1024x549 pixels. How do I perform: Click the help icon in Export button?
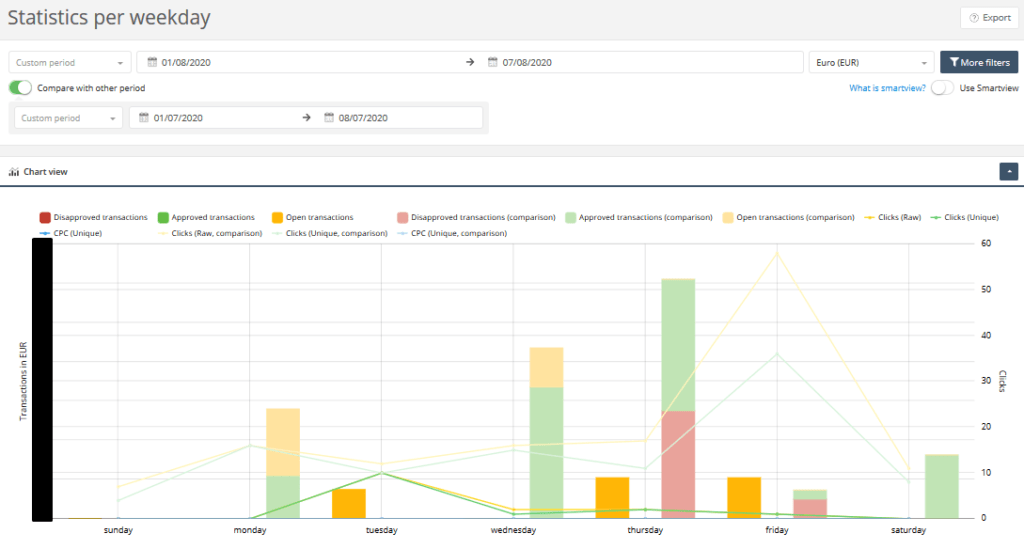[x=974, y=18]
